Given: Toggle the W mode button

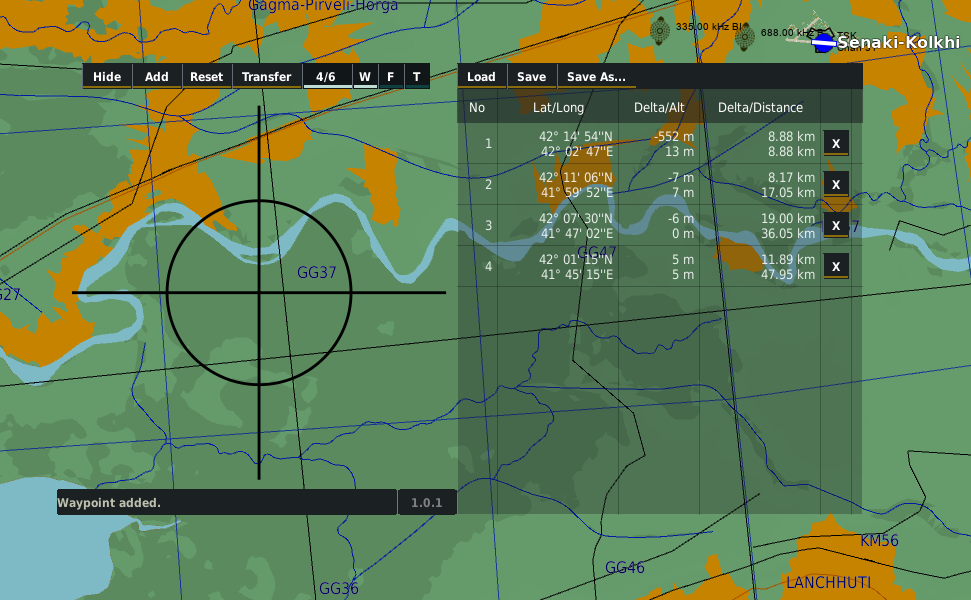Looking at the screenshot, I should tap(365, 77).
